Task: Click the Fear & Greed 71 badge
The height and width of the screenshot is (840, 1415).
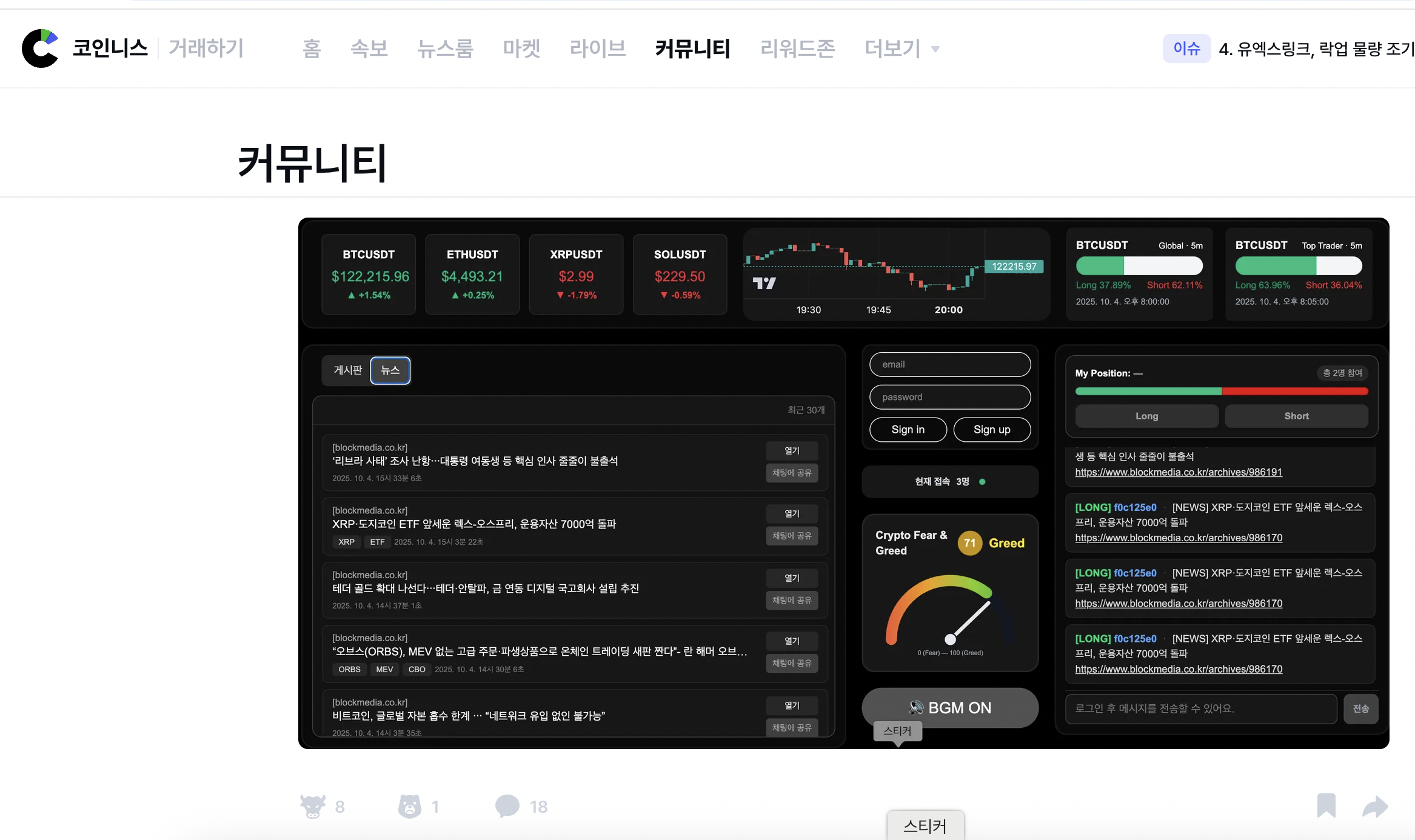Action: (x=969, y=543)
